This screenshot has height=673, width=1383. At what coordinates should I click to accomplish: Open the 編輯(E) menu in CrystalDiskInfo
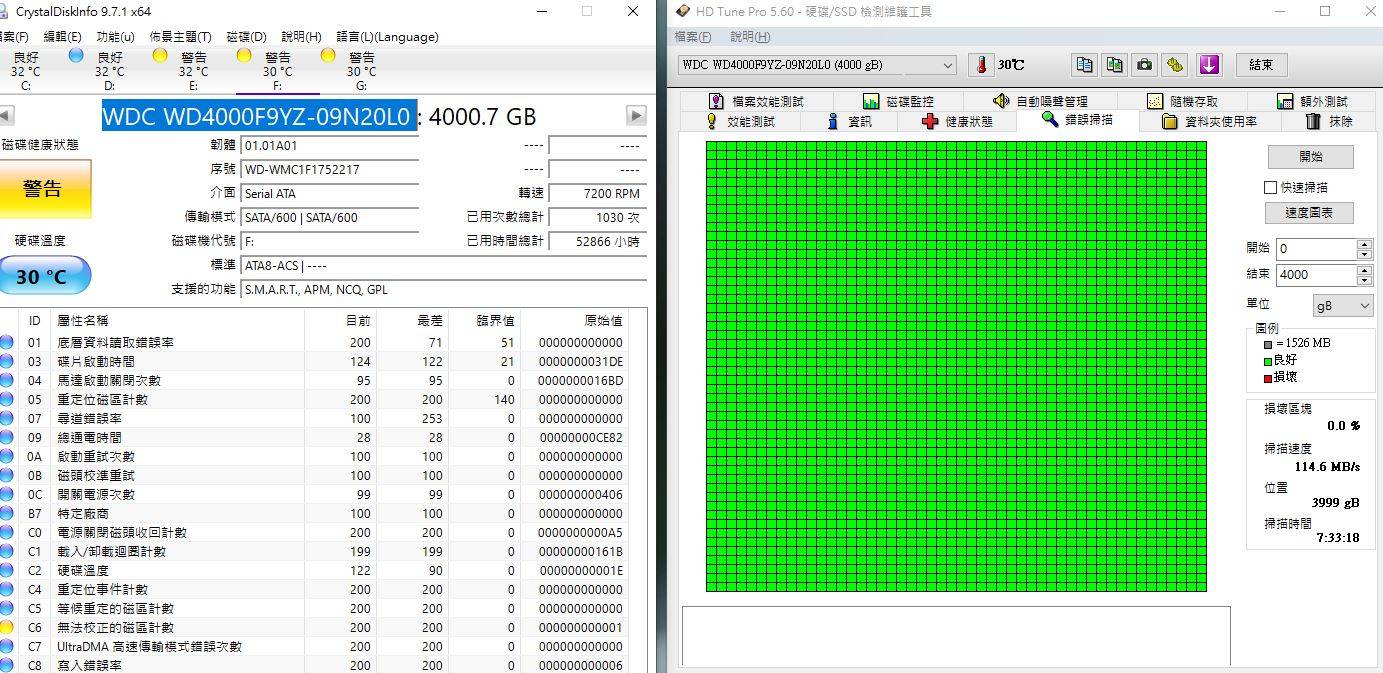pos(62,37)
